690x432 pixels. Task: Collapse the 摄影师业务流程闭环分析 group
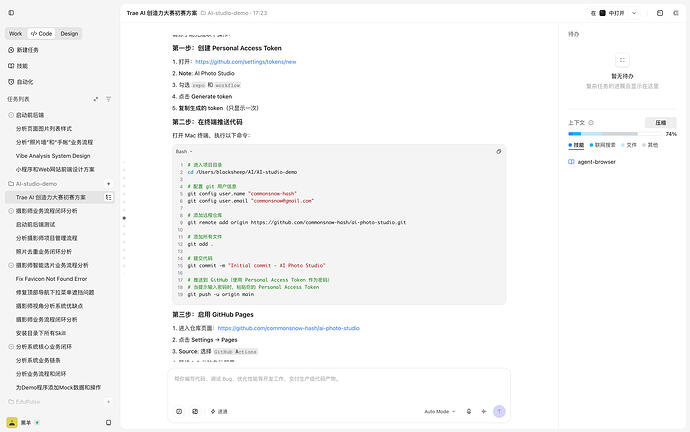tap(11, 211)
